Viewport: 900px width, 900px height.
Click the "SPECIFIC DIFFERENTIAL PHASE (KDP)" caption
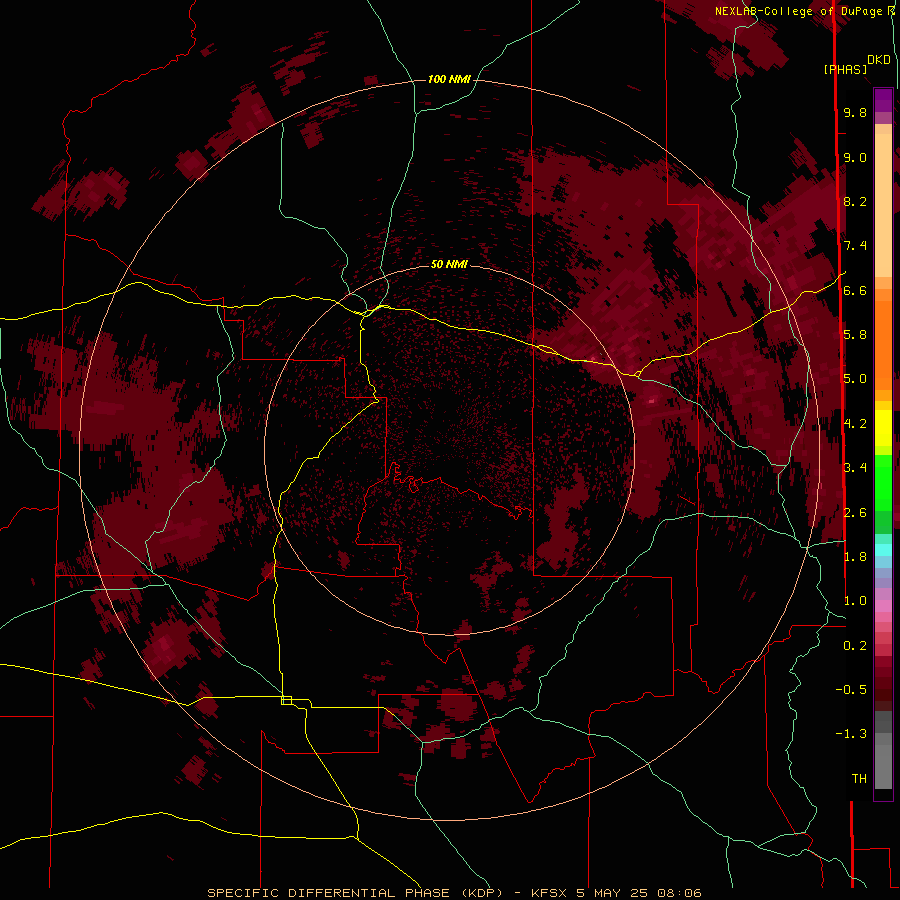[x=355, y=893]
